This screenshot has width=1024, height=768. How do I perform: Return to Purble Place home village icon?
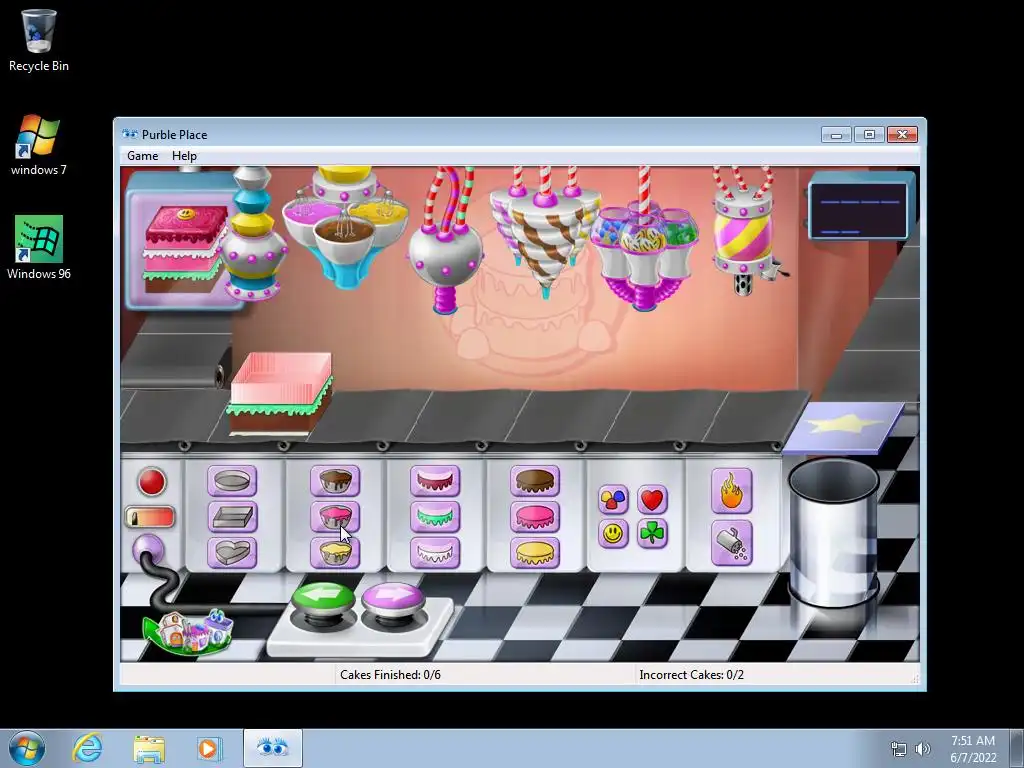coord(188,631)
